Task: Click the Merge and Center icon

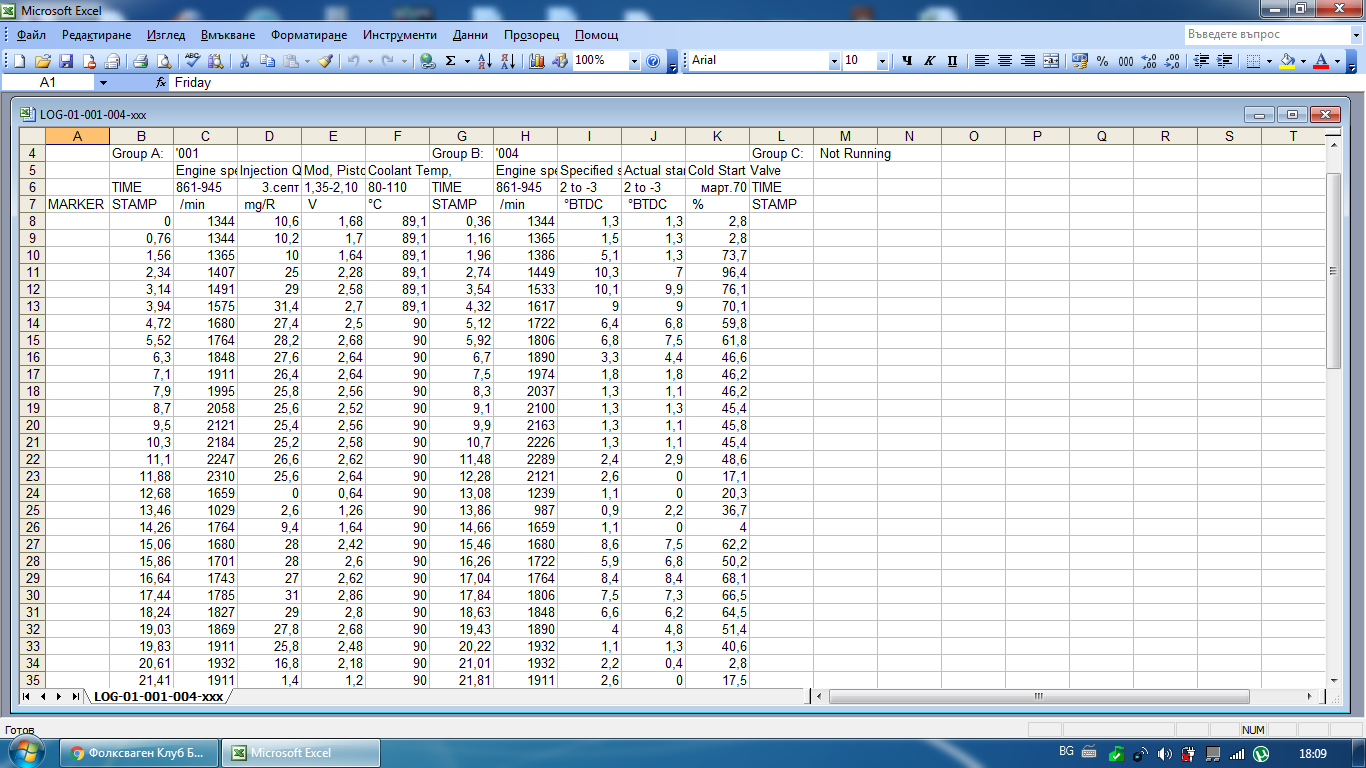Action: click(1051, 61)
